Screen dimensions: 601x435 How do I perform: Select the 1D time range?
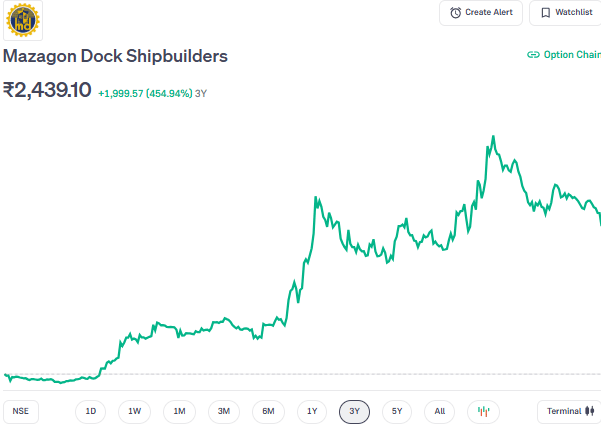tap(90, 411)
